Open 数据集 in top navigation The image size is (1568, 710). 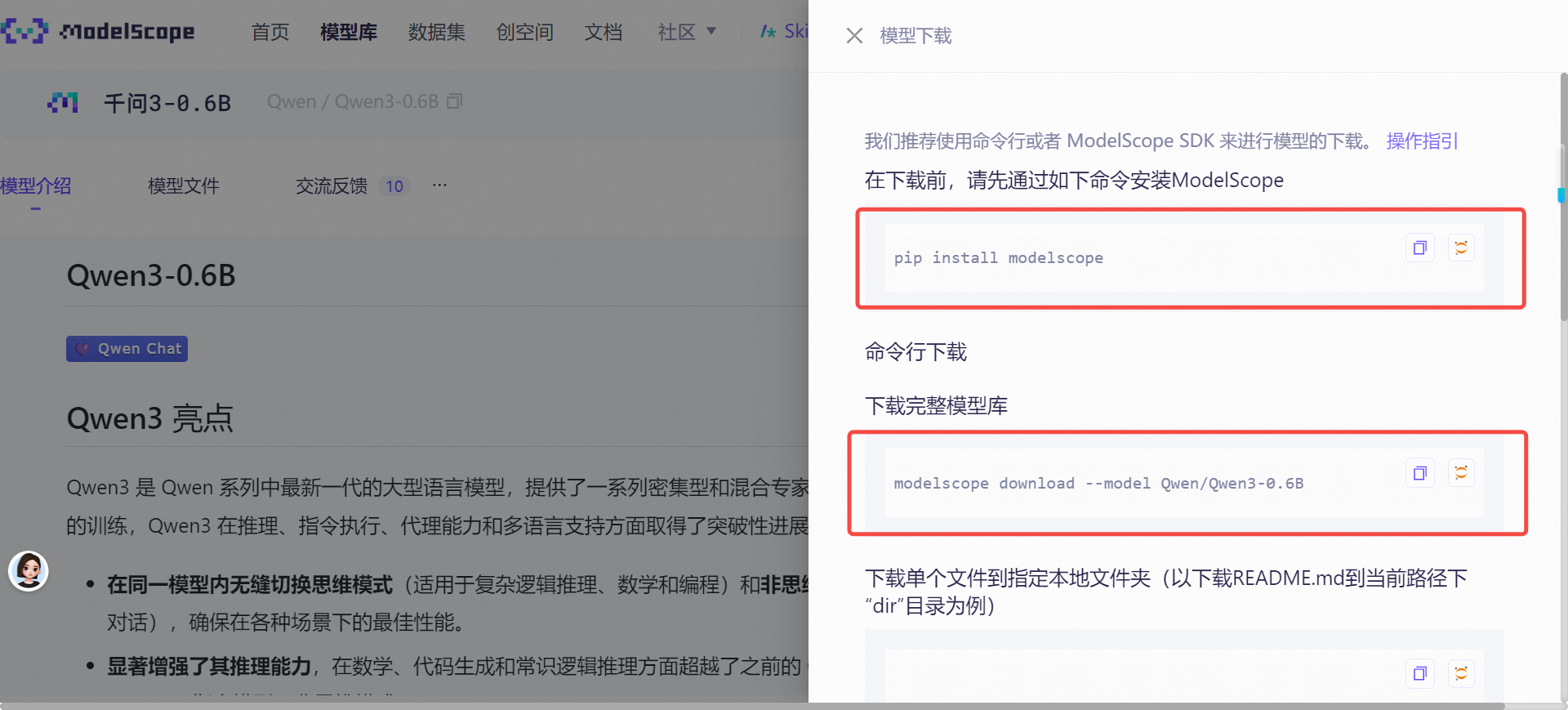[437, 32]
